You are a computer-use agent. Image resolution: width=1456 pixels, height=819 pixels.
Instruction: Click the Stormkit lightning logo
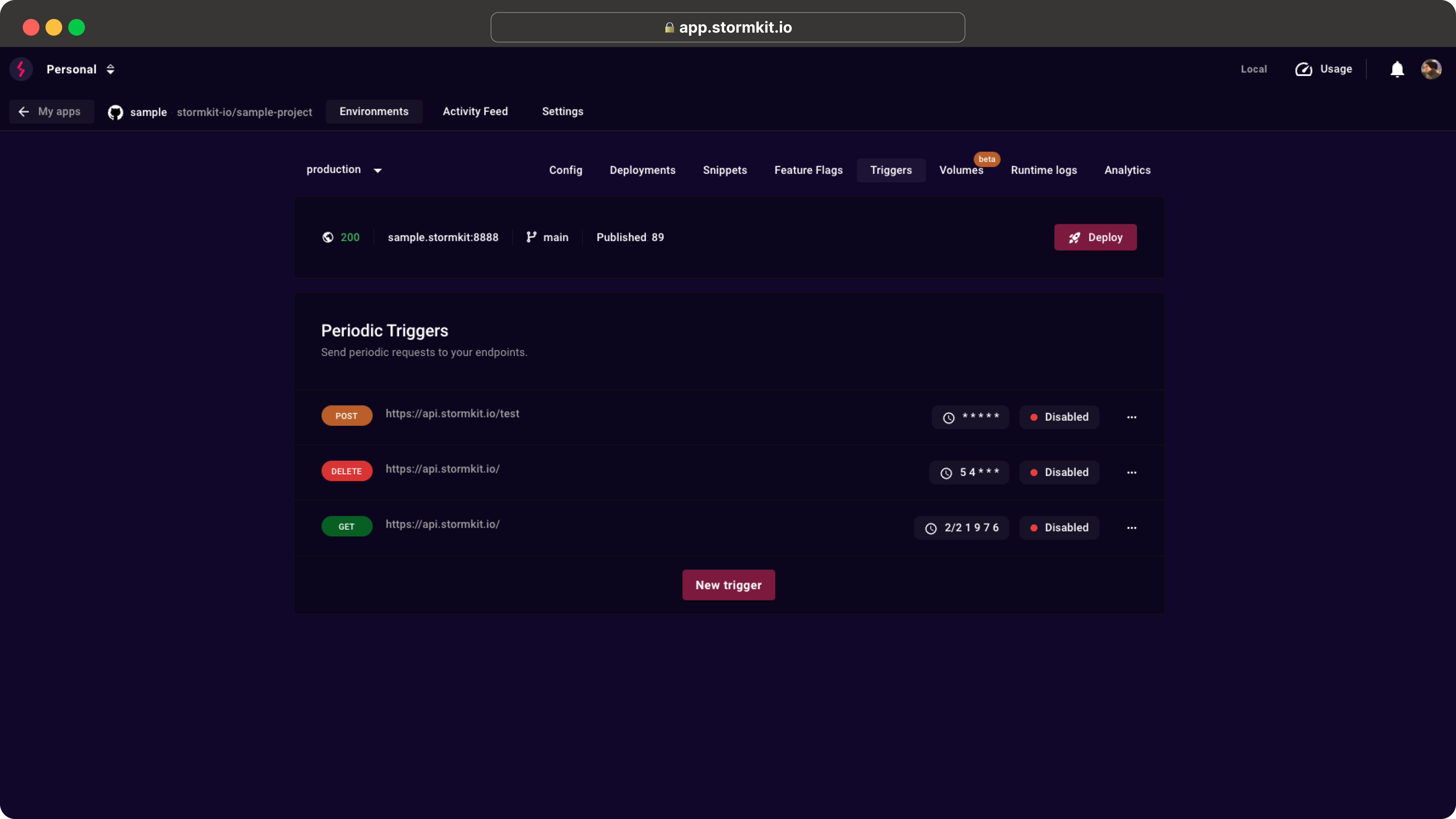pyautogui.click(x=21, y=69)
